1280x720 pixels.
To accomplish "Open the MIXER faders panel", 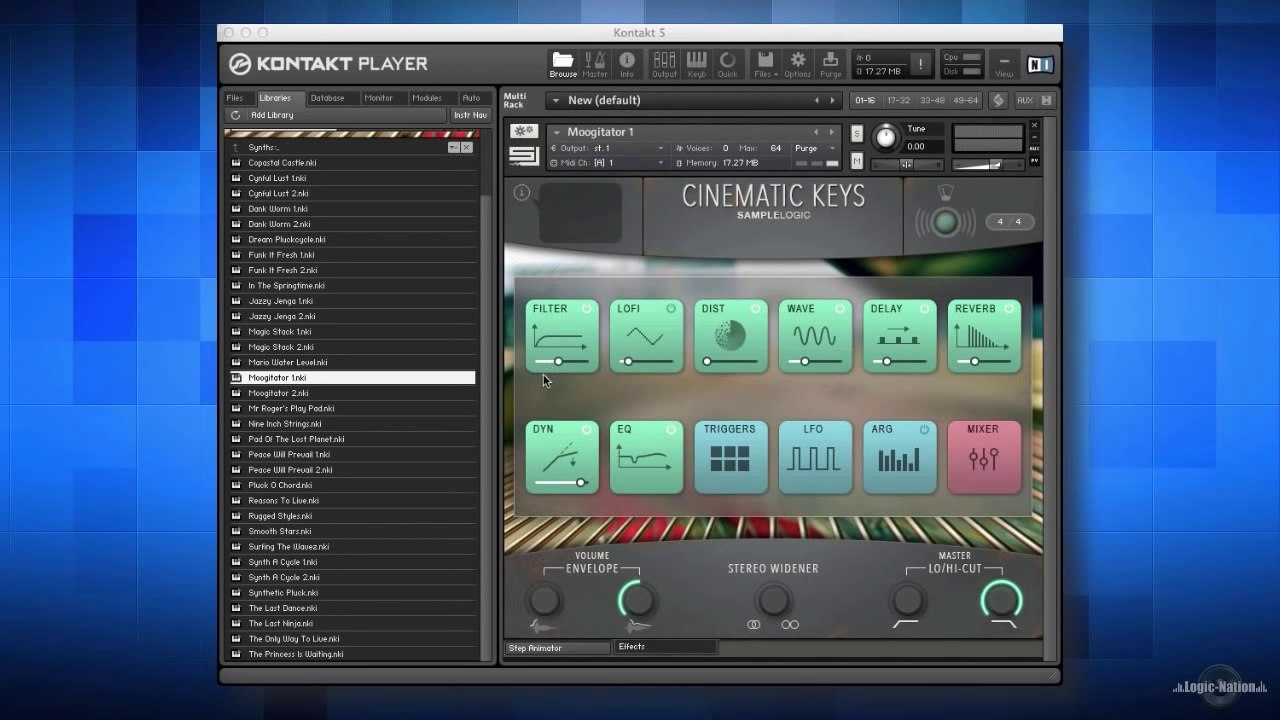I will [983, 457].
